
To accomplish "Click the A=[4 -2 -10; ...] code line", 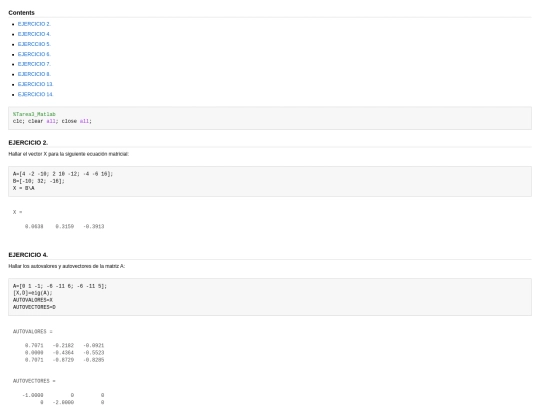I will pos(63,174).
